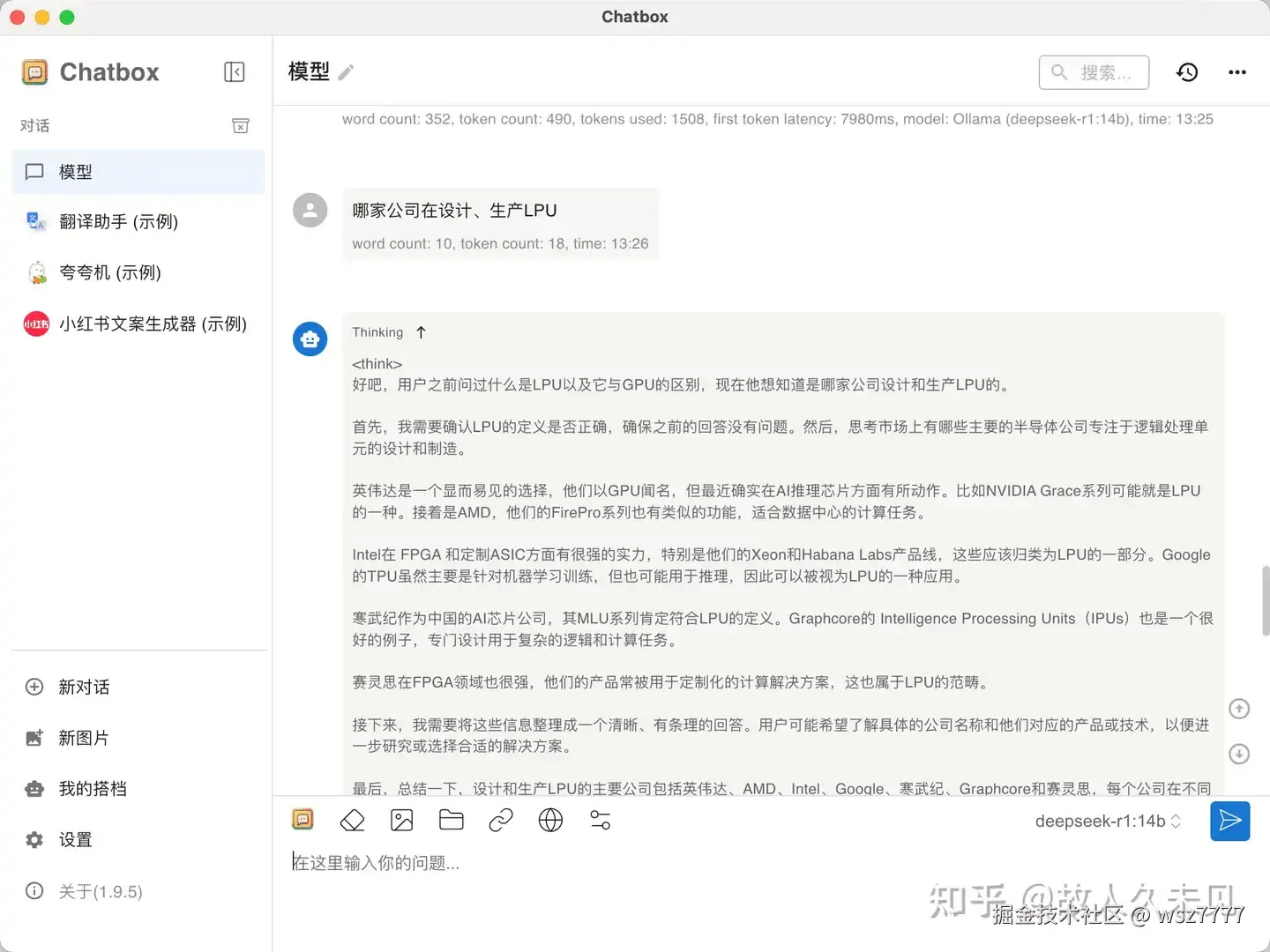Open the history clock icon

coord(1187,72)
